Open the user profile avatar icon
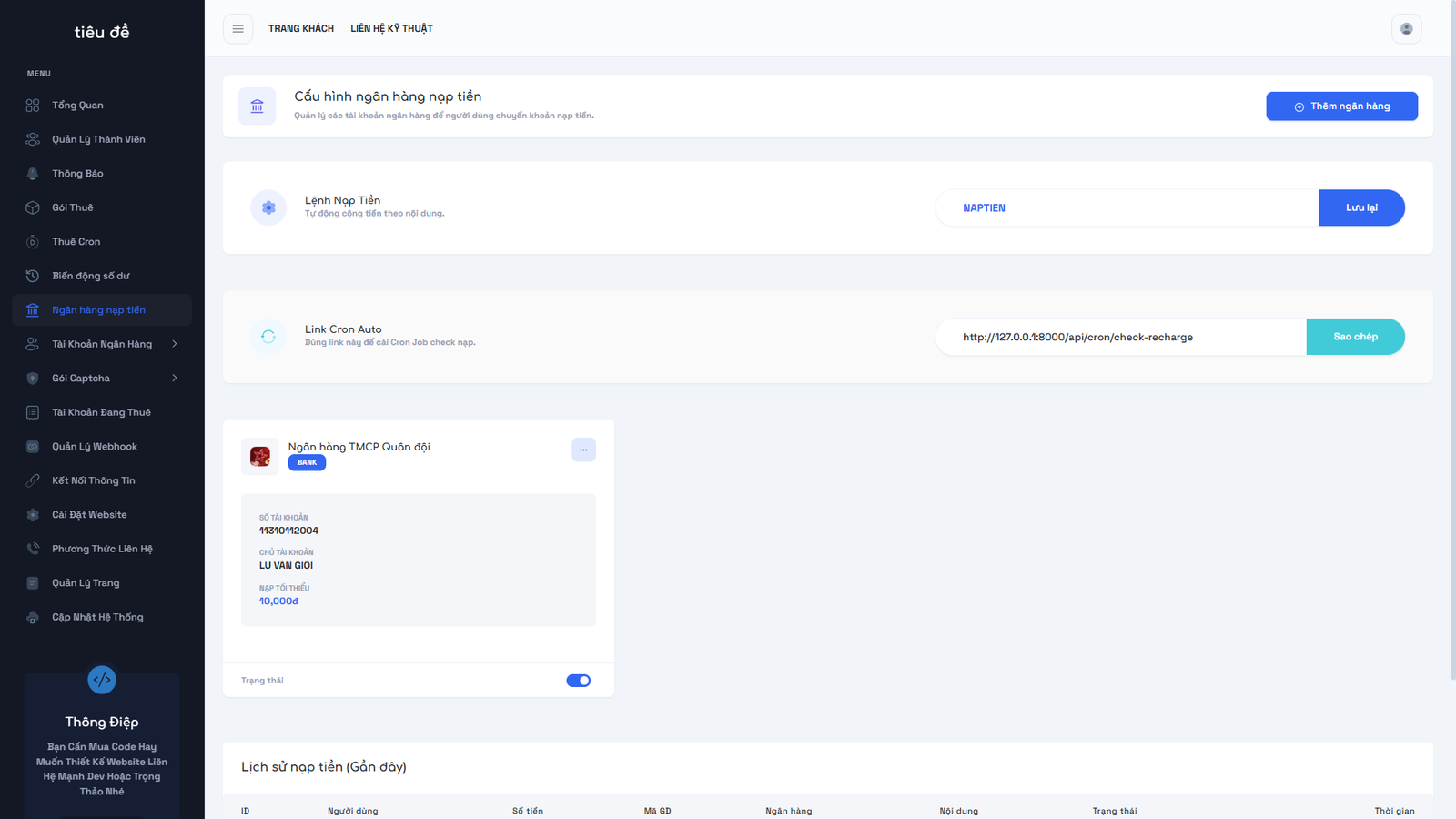 pyautogui.click(x=1406, y=29)
